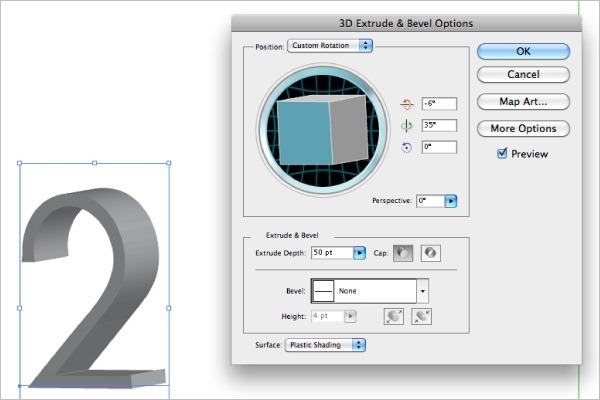Select the Bevel Extent In icon
The width and height of the screenshot is (600, 400).
(x=421, y=317)
